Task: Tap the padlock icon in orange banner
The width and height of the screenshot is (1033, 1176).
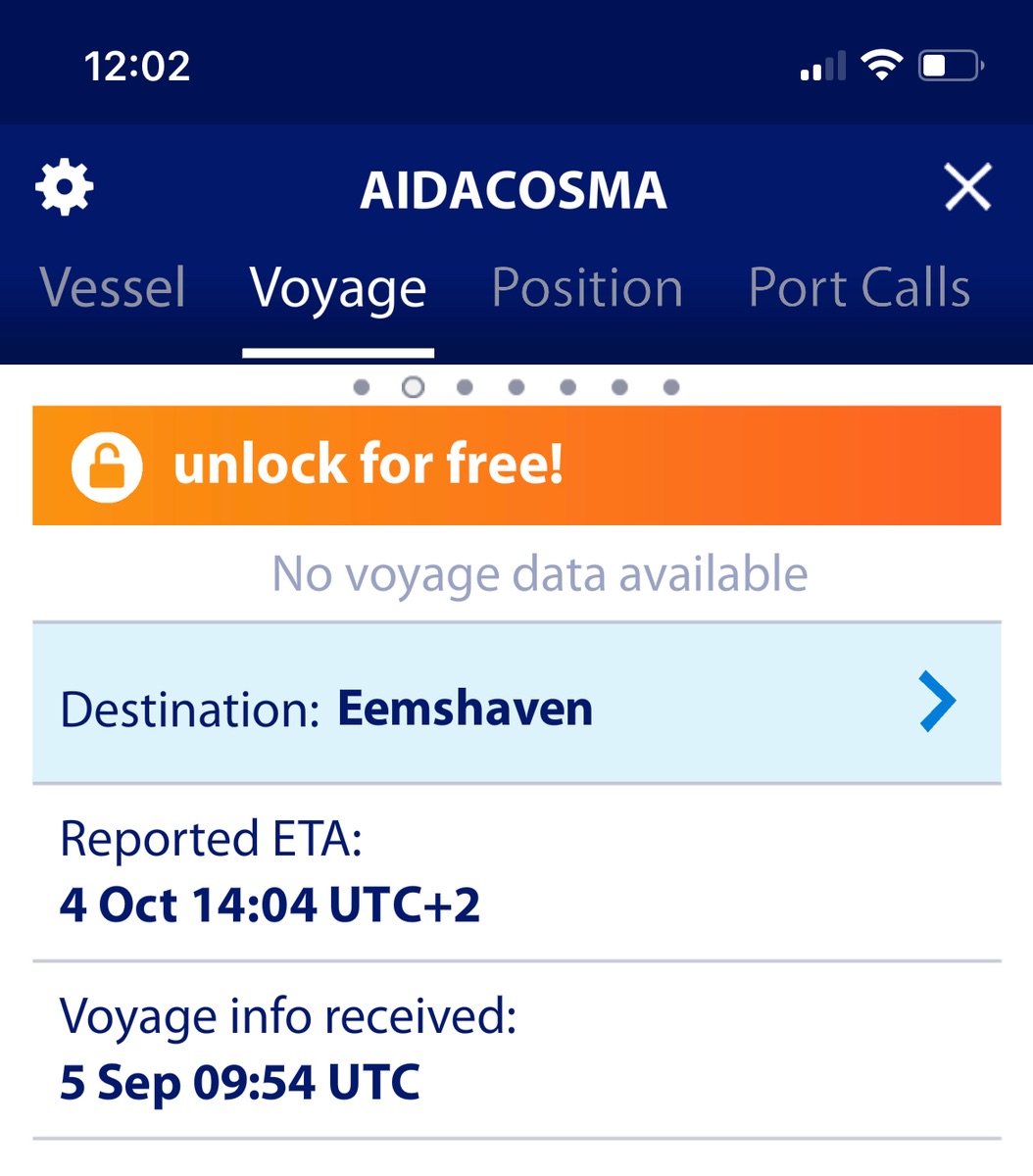Action: [107, 466]
